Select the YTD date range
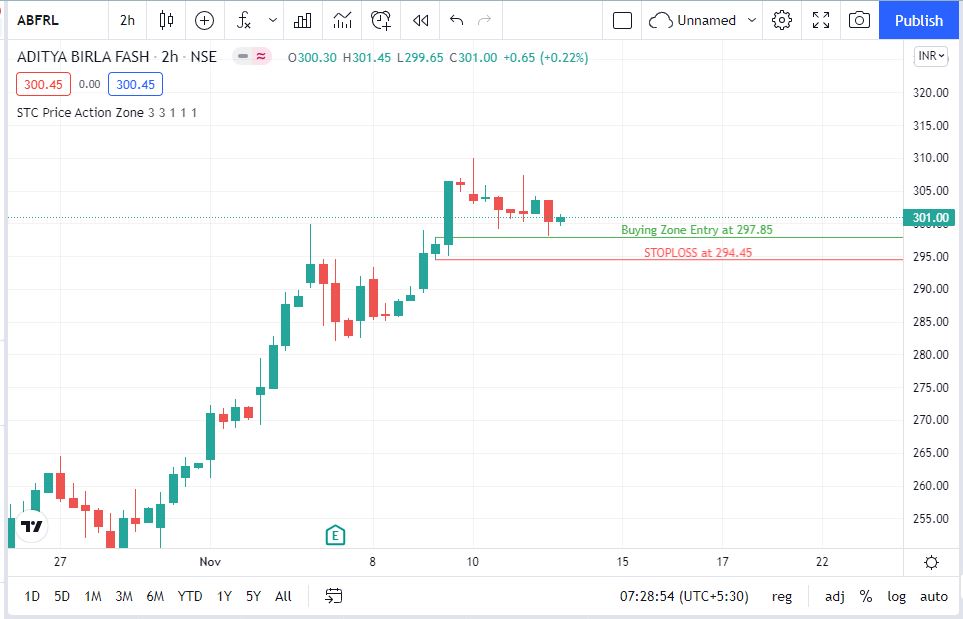The height and width of the screenshot is (619, 963). click(189, 596)
